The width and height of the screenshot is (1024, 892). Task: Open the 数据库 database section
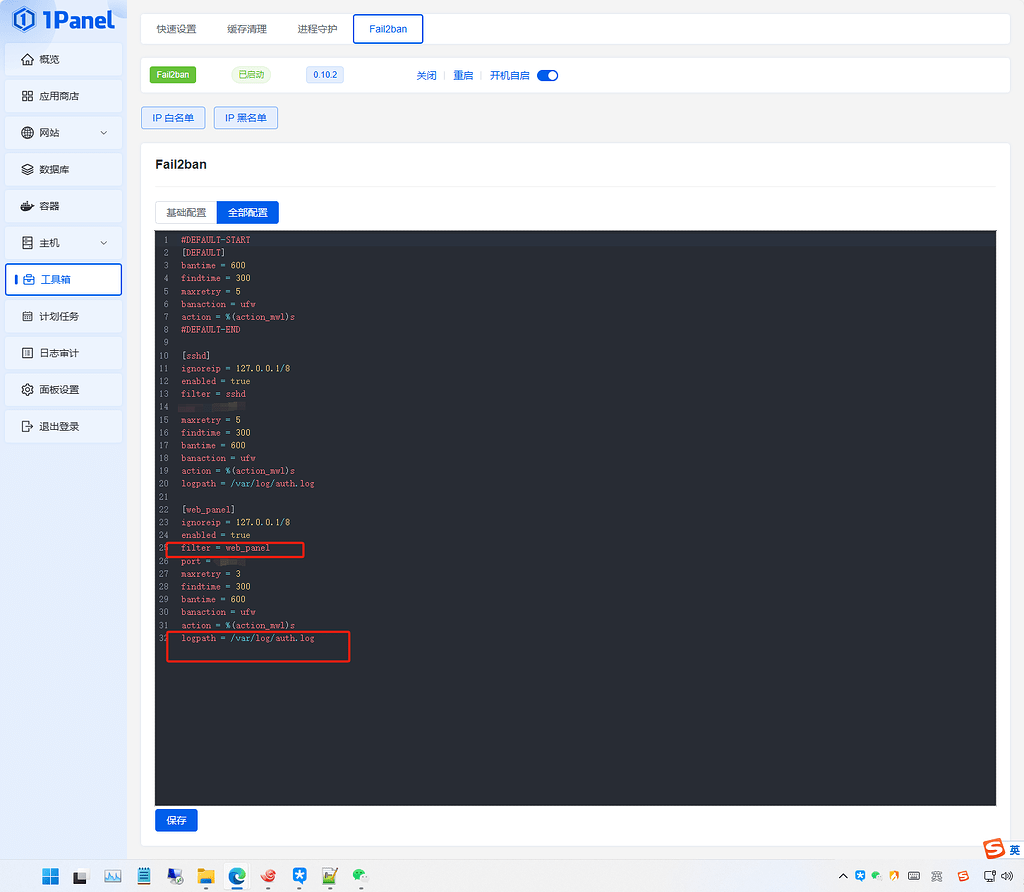tap(63, 169)
